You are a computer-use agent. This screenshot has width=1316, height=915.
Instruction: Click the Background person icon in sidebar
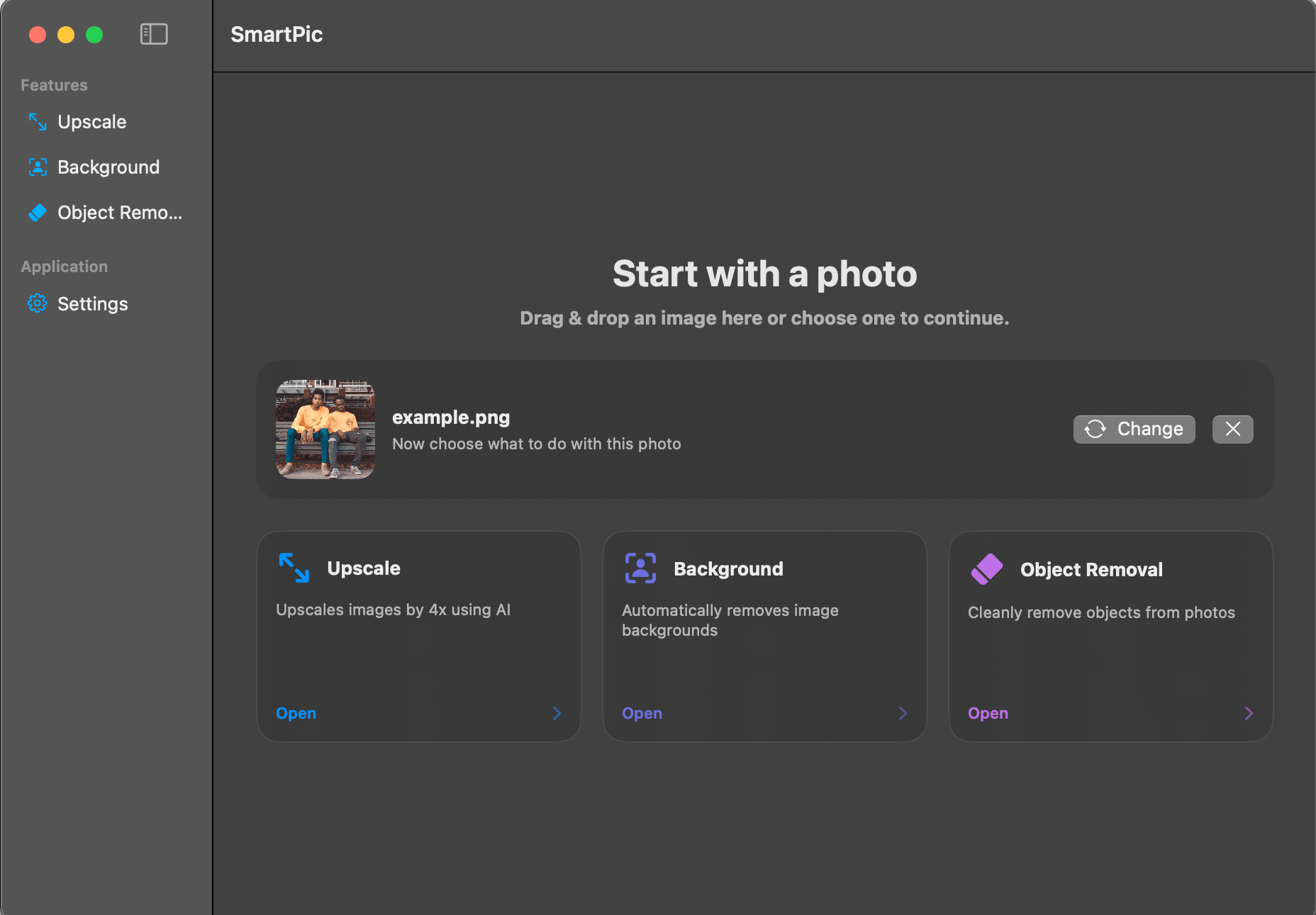pos(38,167)
